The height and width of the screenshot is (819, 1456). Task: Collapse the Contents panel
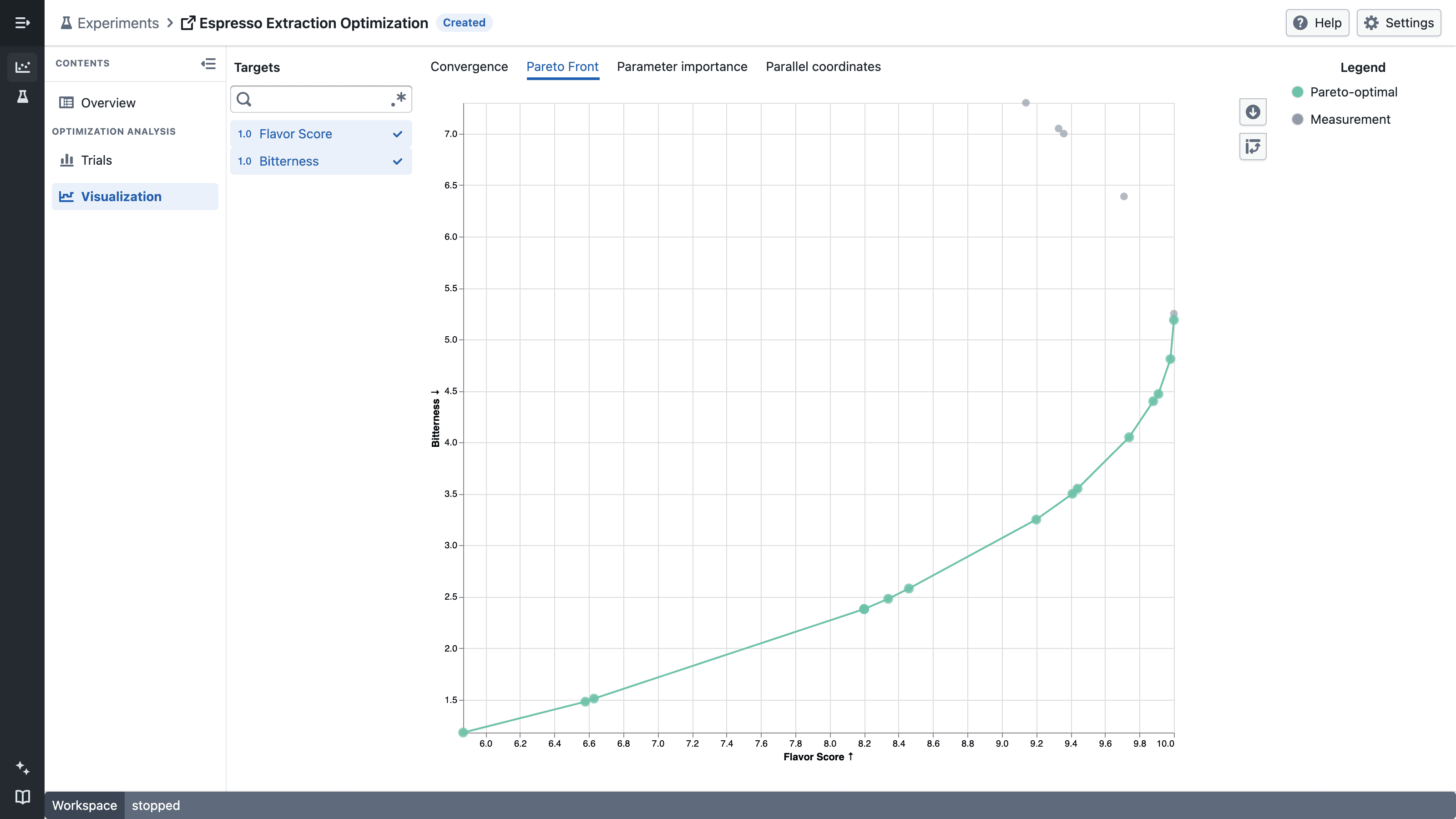pos(208,63)
